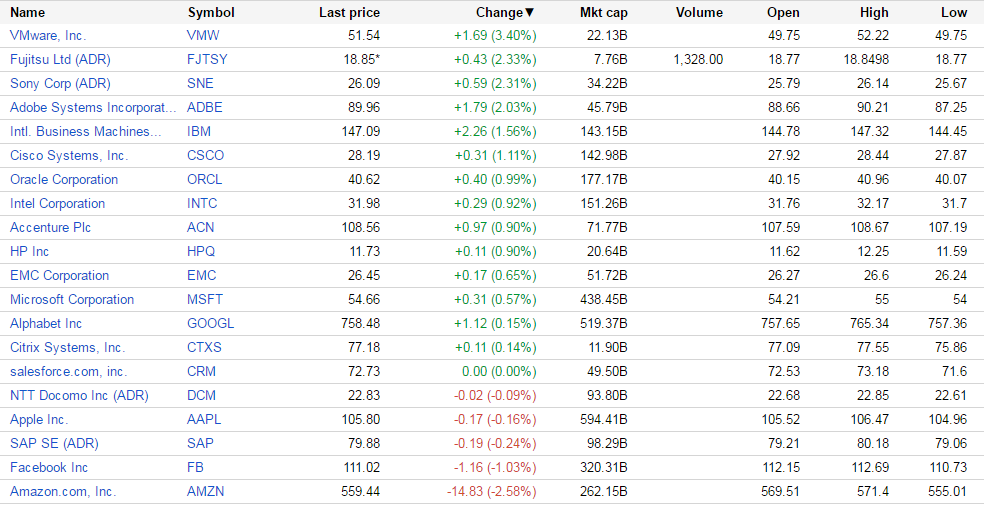Open the salesforce.com, inc. link

click(68, 371)
